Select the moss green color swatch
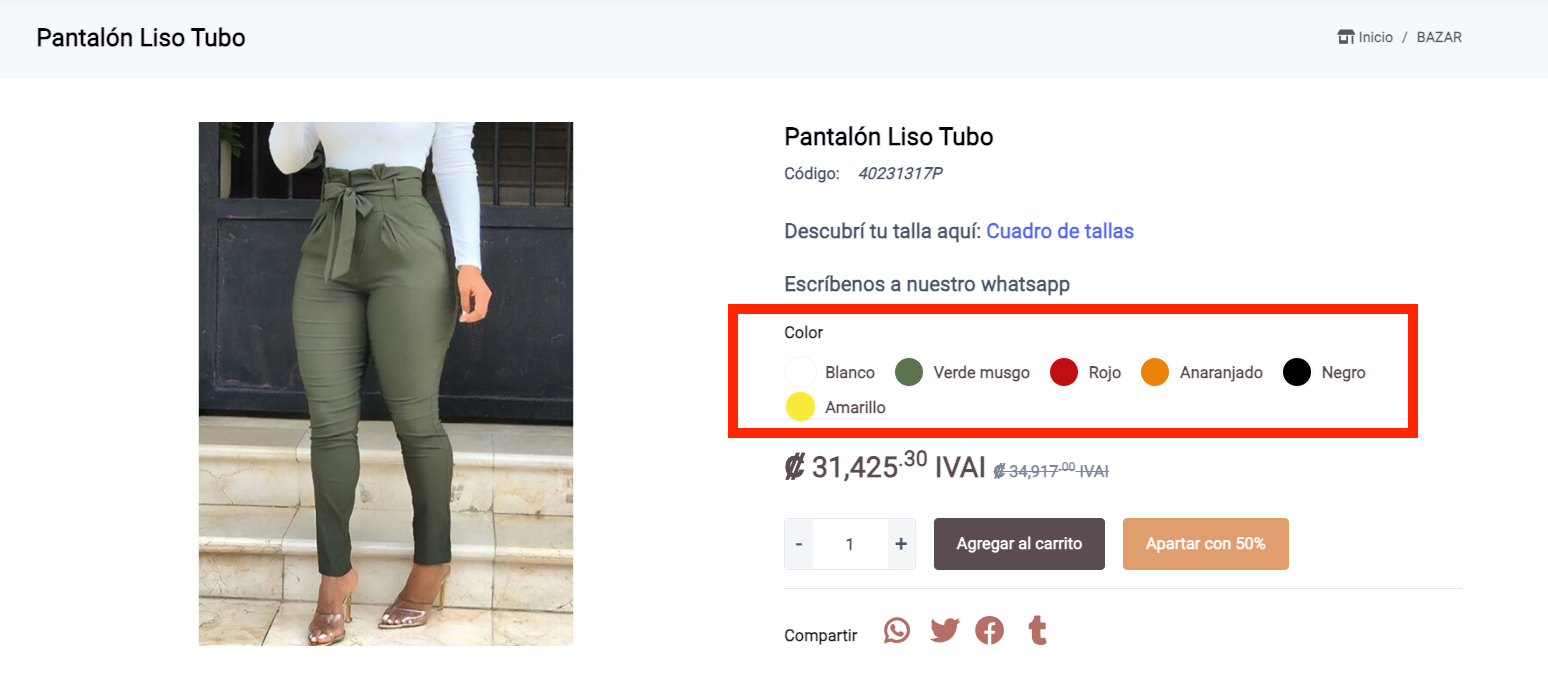Screen dimensions: 1548x690 pyautogui.click(x=908, y=372)
